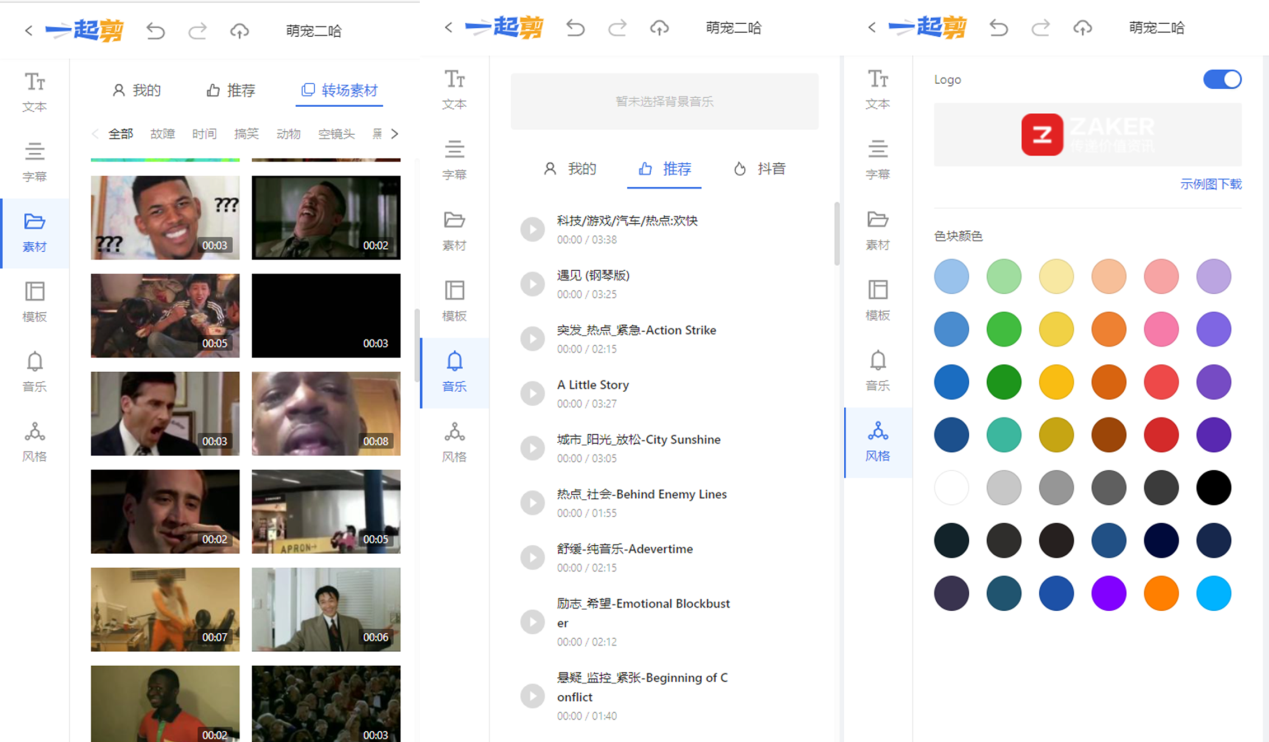This screenshot has height=742, width=1269.
Task: Click the 暂未选择背景音乐 placeholder box
Action: click(x=664, y=102)
